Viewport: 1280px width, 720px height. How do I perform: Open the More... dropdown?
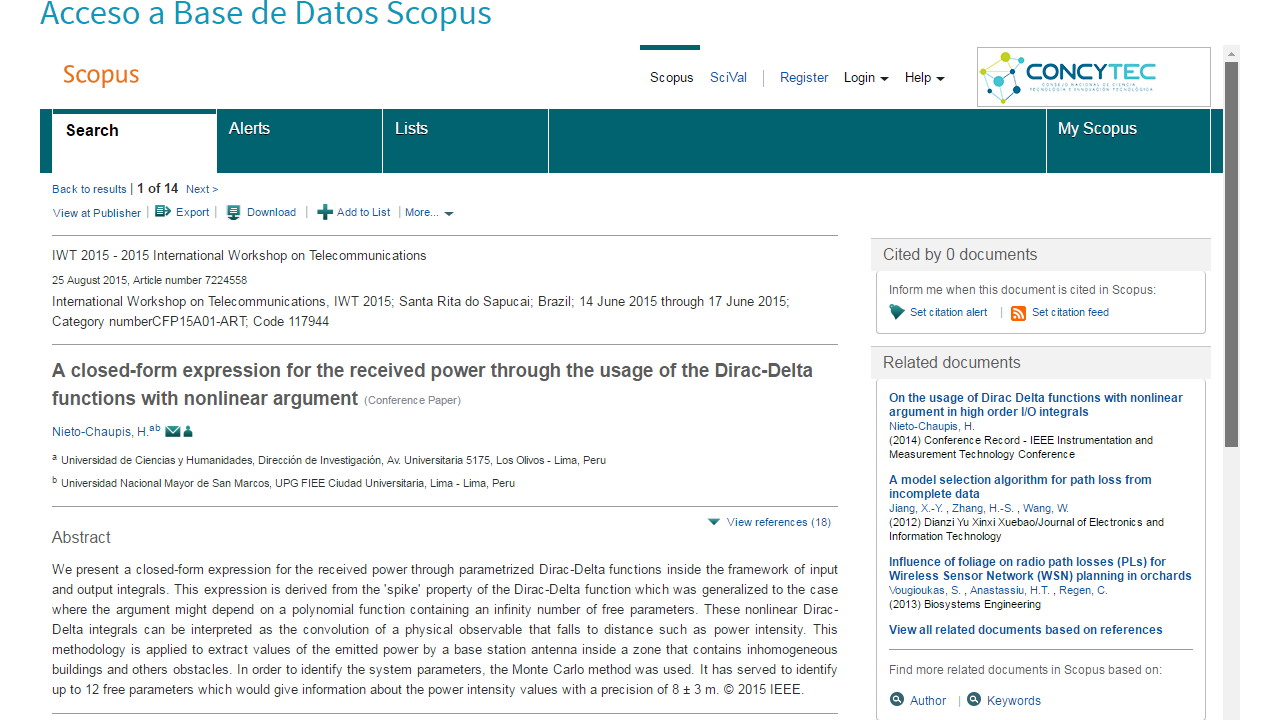(x=429, y=213)
